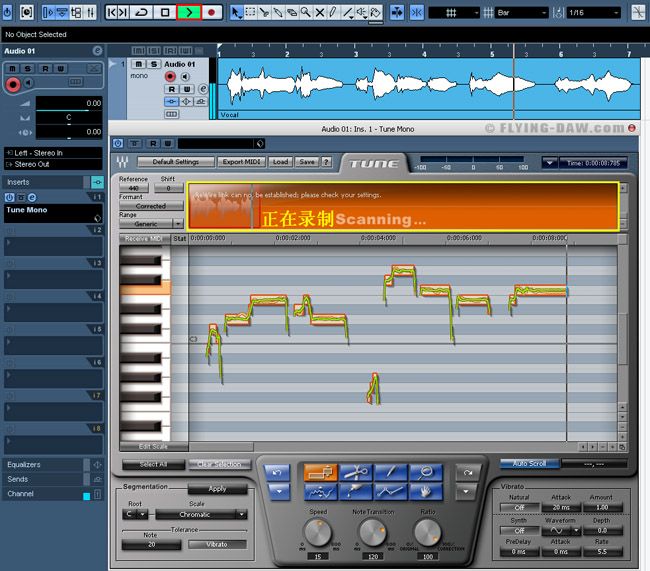The height and width of the screenshot is (571, 650).
Task: Open the Sends inspector tab
Action: tap(44, 479)
